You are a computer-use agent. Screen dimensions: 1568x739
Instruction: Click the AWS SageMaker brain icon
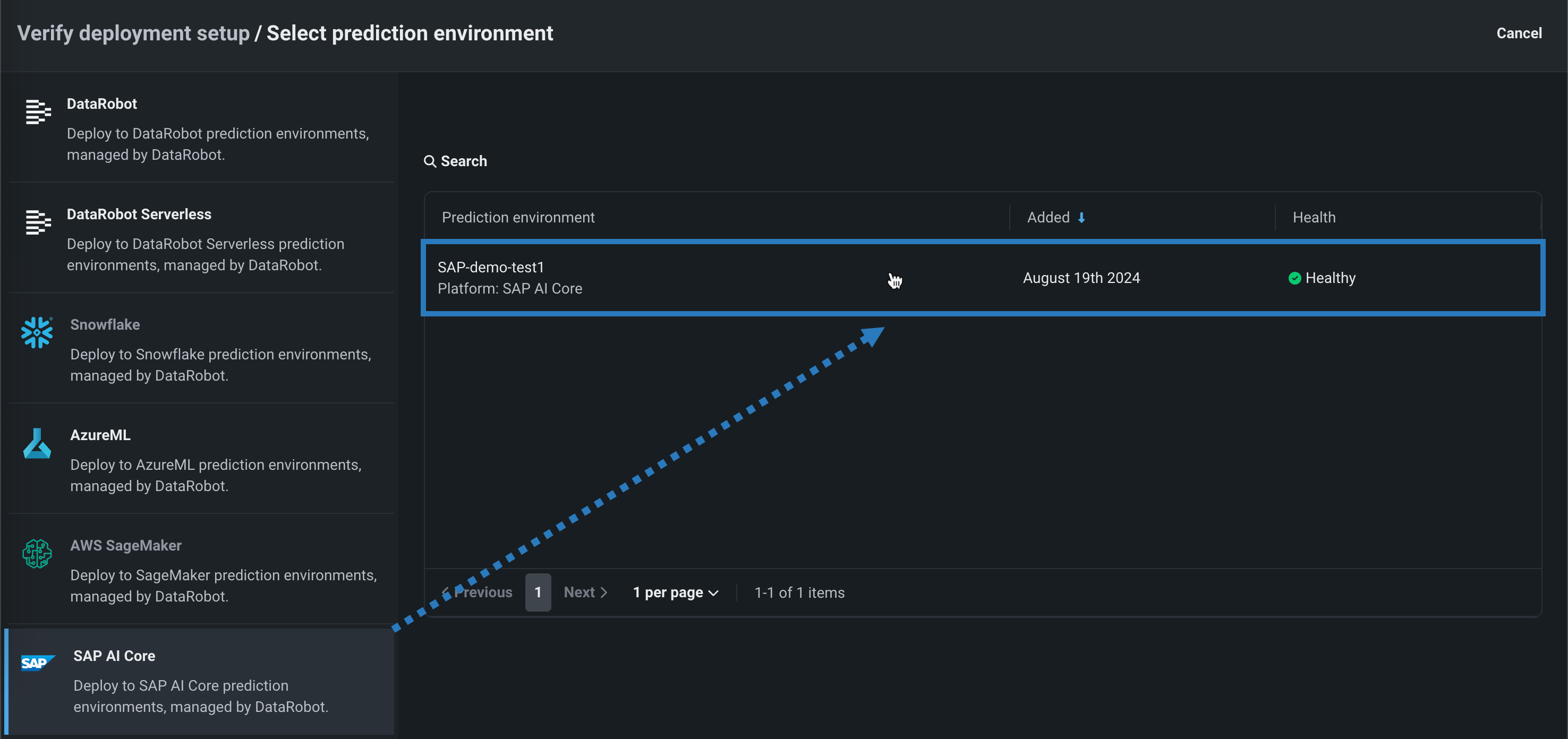[37, 554]
